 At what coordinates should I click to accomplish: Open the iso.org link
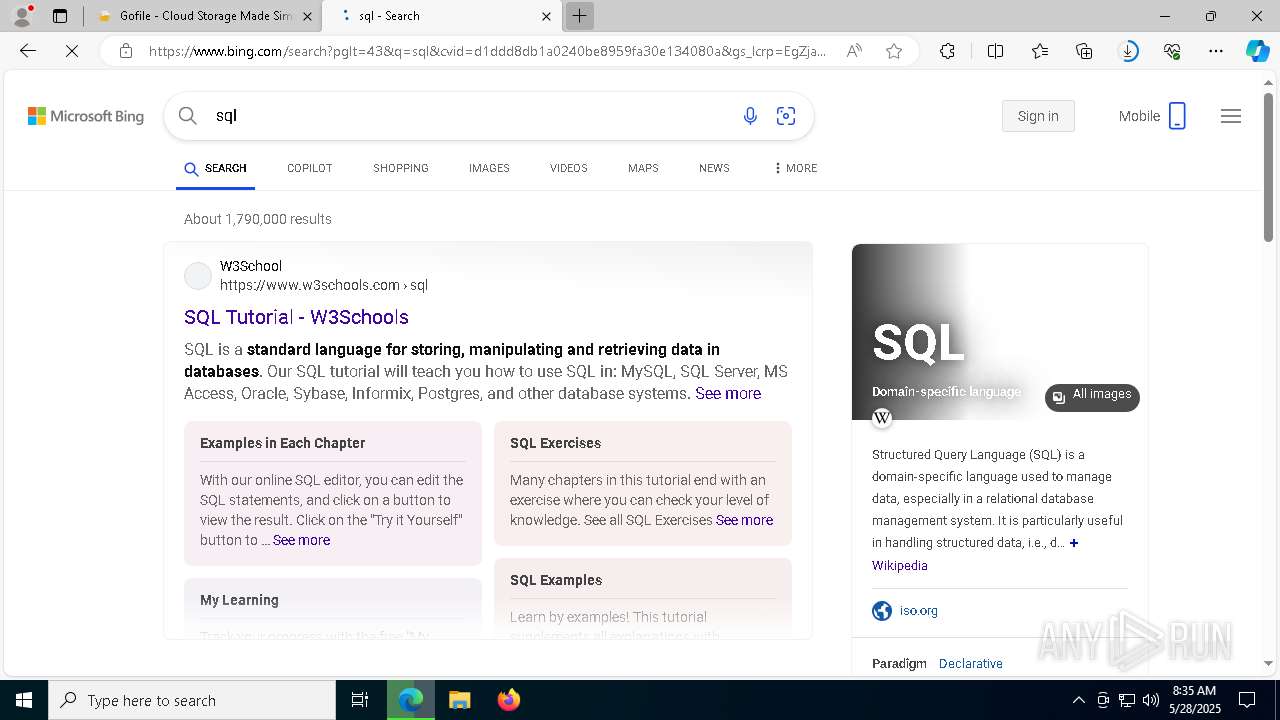[918, 611]
